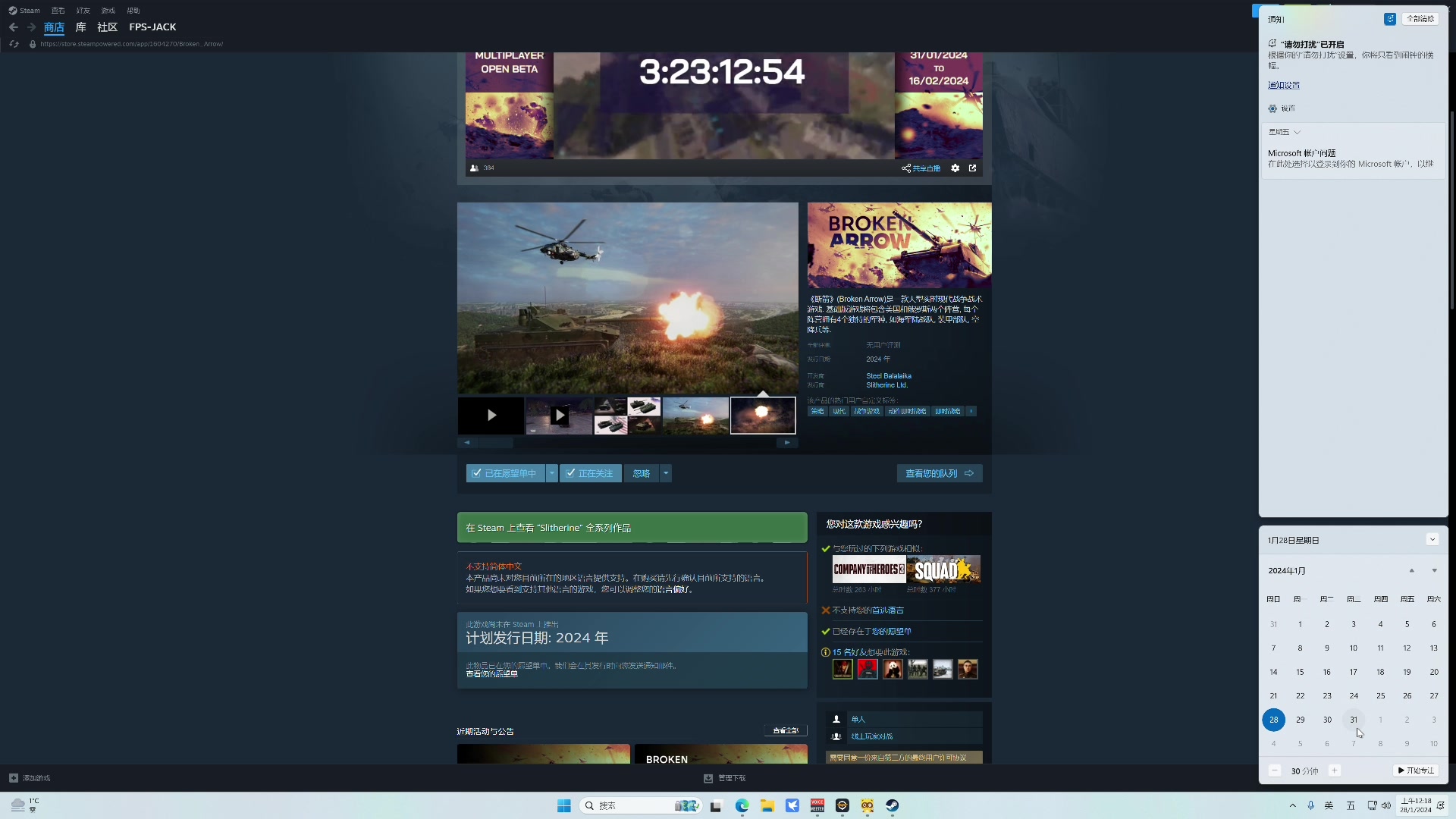The image size is (1456, 819).
Task: Click the volume icon in system tray
Action: tap(1386, 805)
